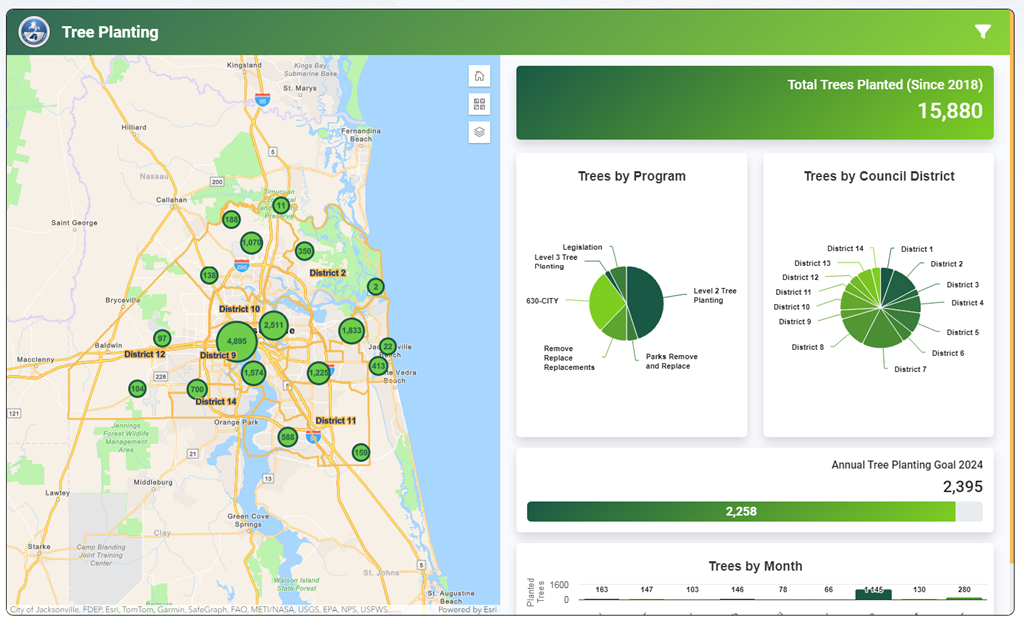The height and width of the screenshot is (625, 1024).
Task: Click the 630-CITY pie slice
Action: click(606, 301)
